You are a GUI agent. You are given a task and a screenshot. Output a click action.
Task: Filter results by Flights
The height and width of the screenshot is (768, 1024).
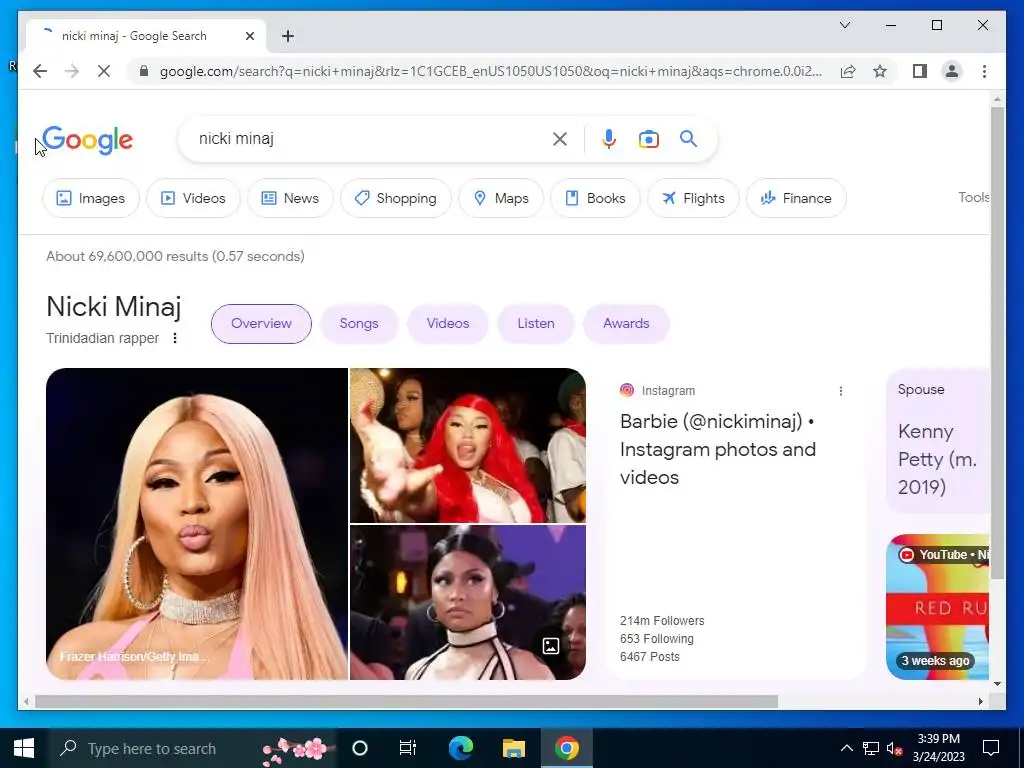pyautogui.click(x=693, y=198)
